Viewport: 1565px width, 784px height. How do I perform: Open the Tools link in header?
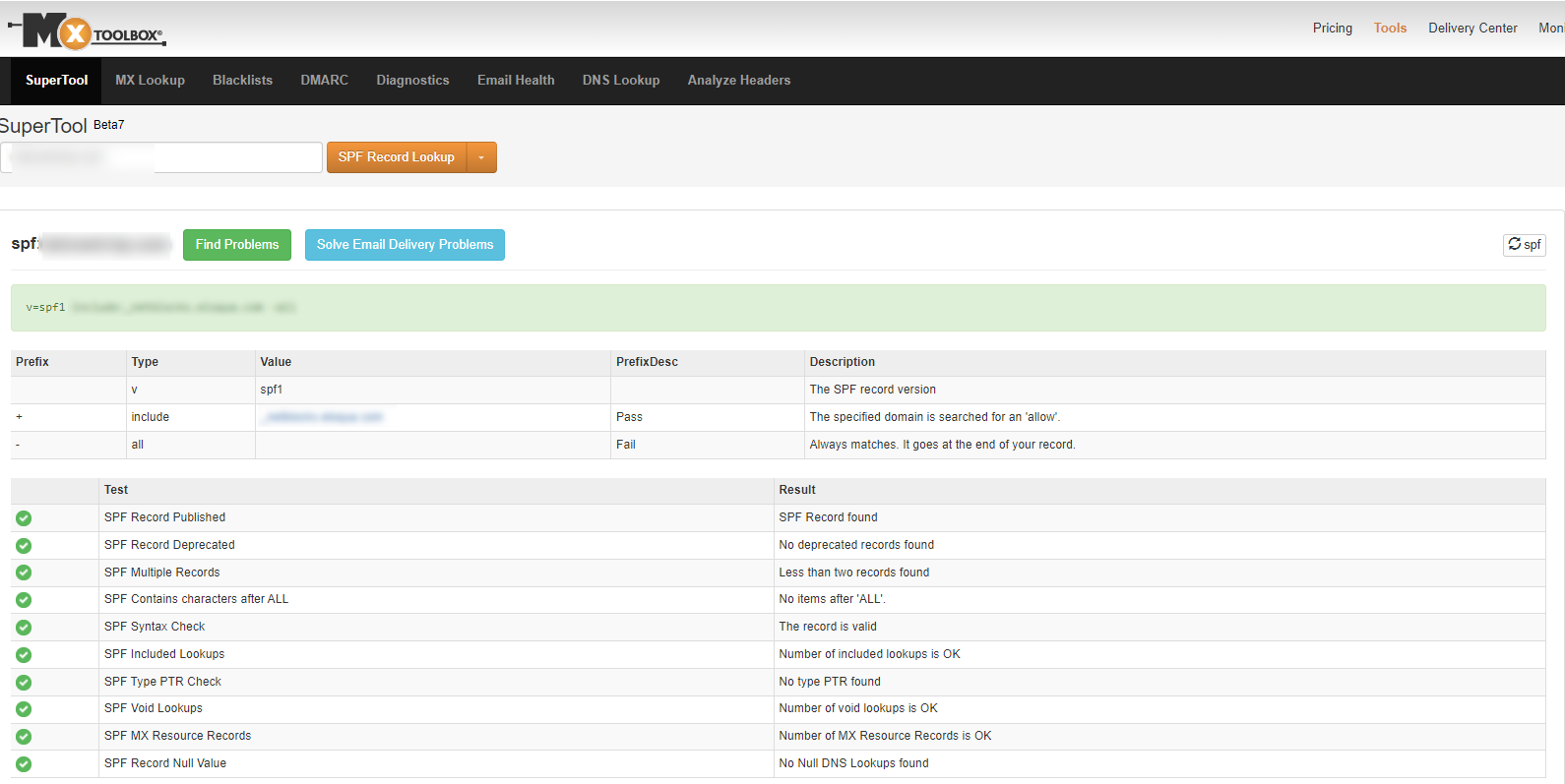coord(1390,29)
